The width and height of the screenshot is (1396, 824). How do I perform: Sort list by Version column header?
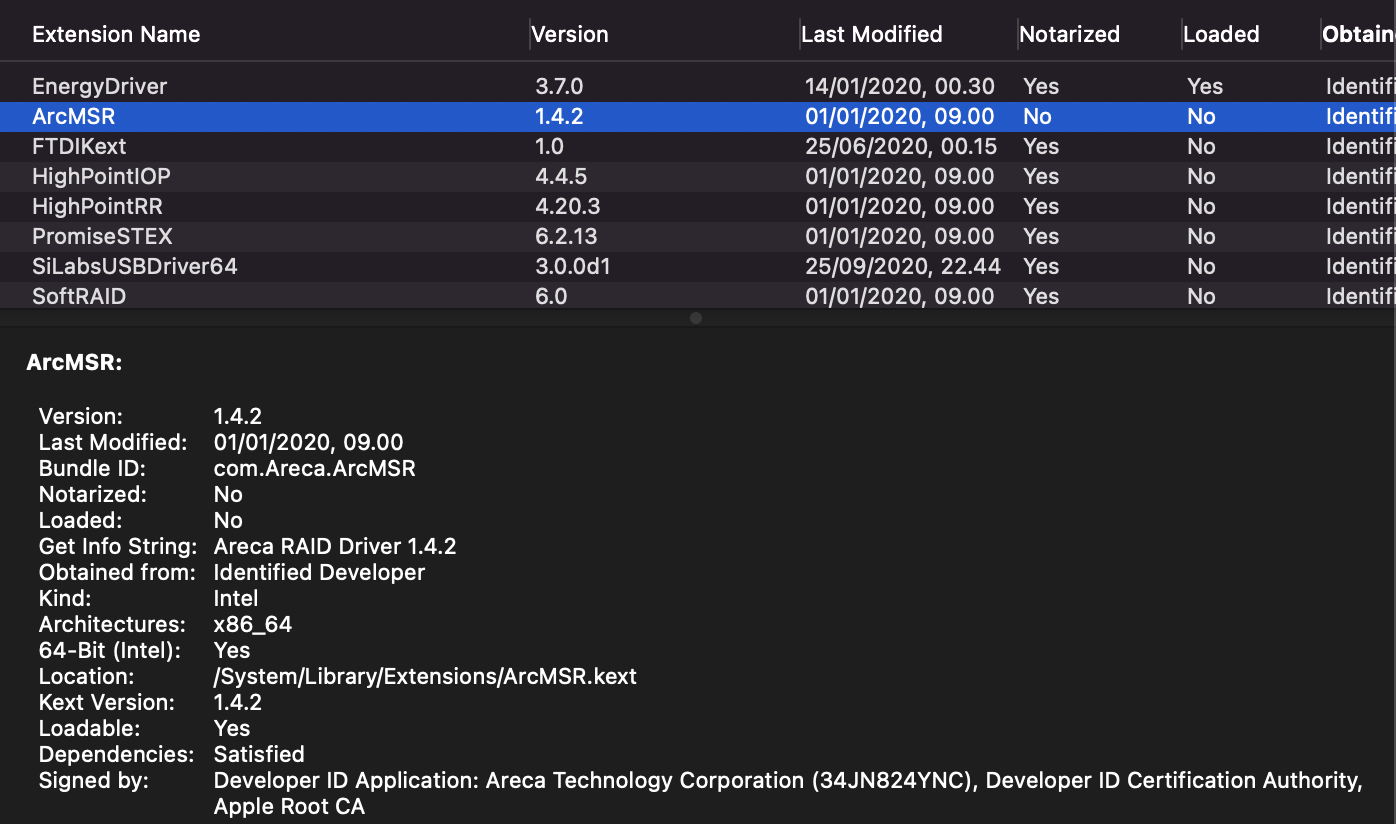[570, 35]
